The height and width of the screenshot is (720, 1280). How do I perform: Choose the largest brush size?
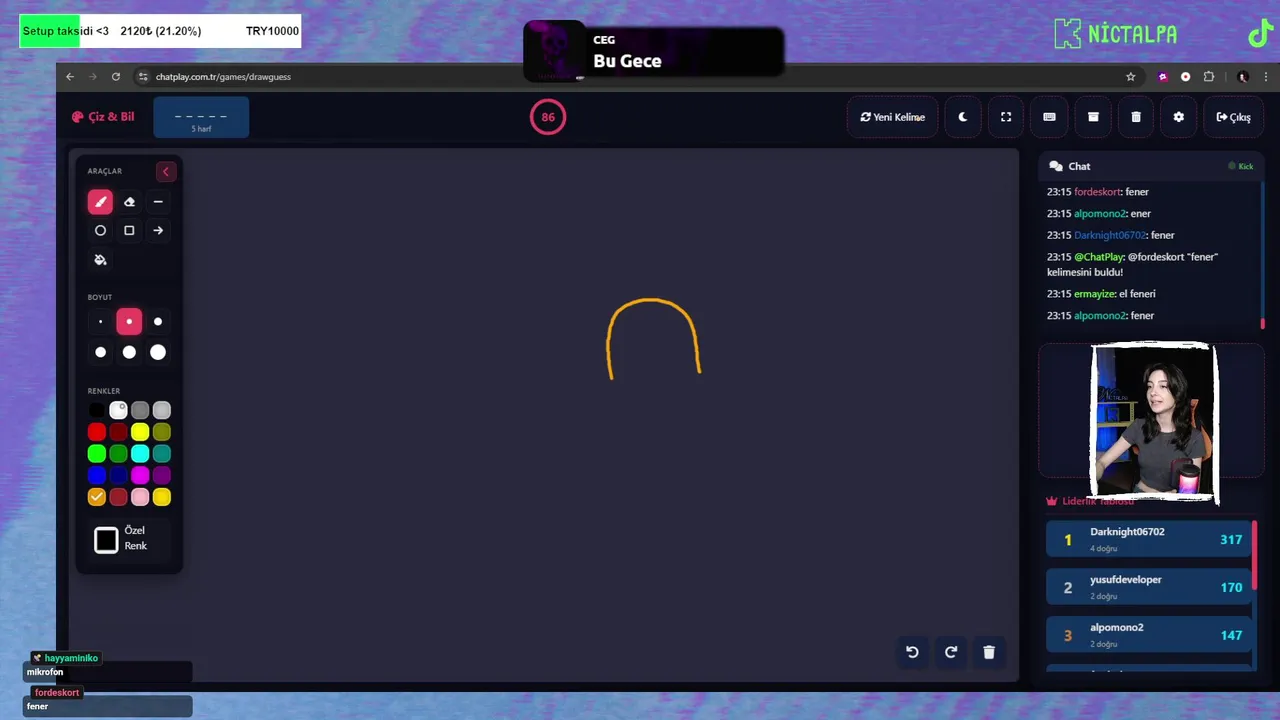point(158,352)
